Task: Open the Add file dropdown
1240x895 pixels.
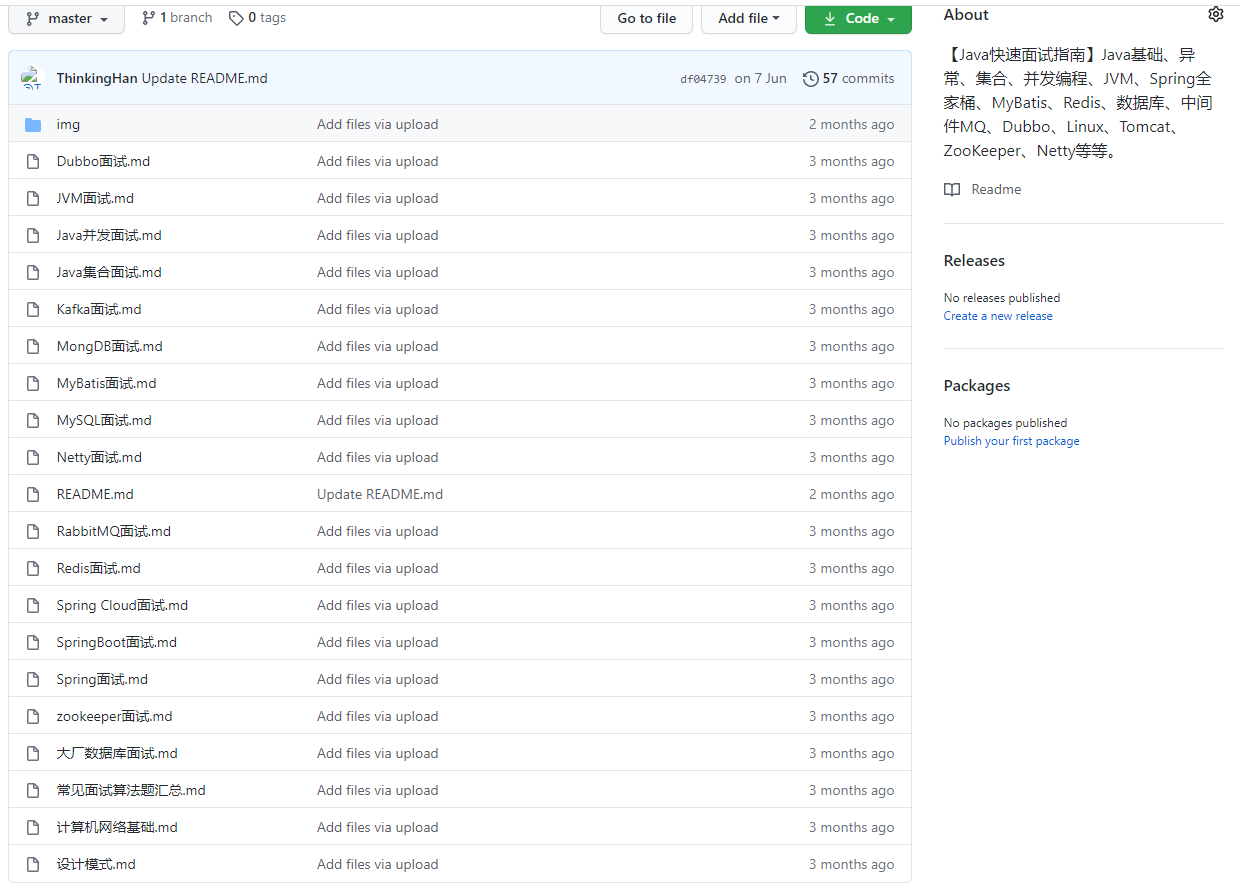Action: pos(749,18)
